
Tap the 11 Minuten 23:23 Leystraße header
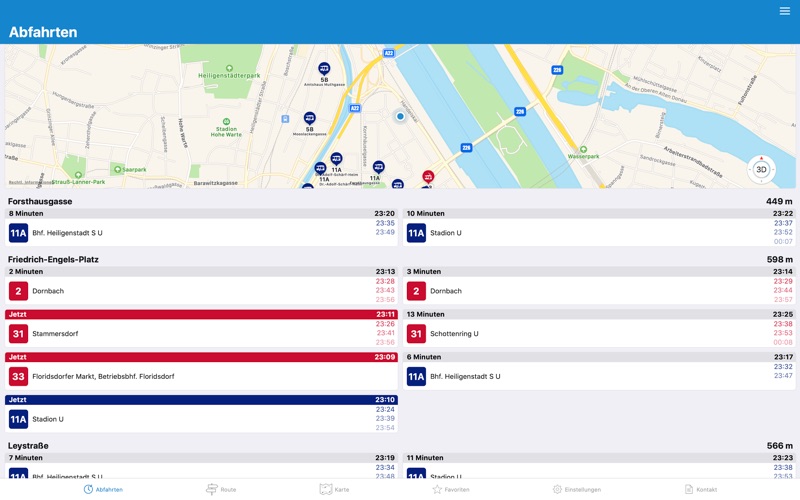click(599, 458)
